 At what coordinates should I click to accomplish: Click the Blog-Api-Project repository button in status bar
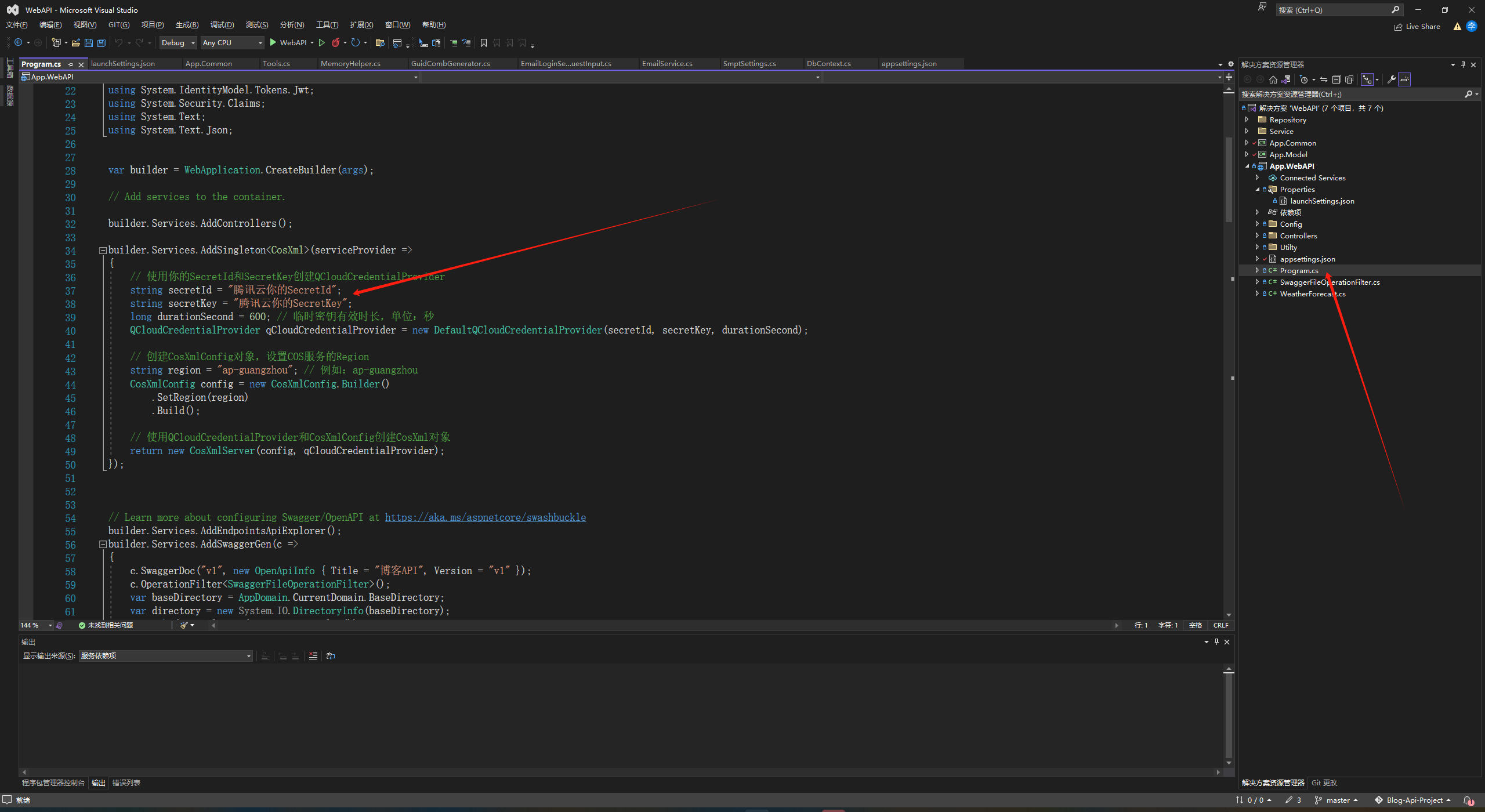(1412, 800)
